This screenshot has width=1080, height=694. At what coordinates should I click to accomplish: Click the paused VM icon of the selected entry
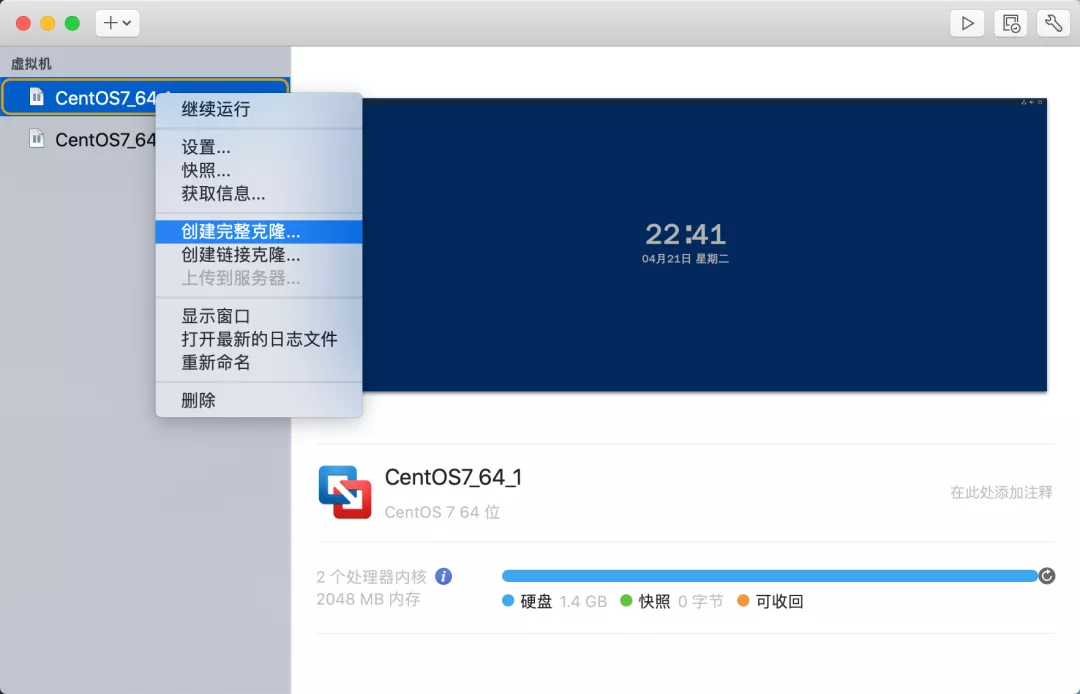click(x=37, y=97)
